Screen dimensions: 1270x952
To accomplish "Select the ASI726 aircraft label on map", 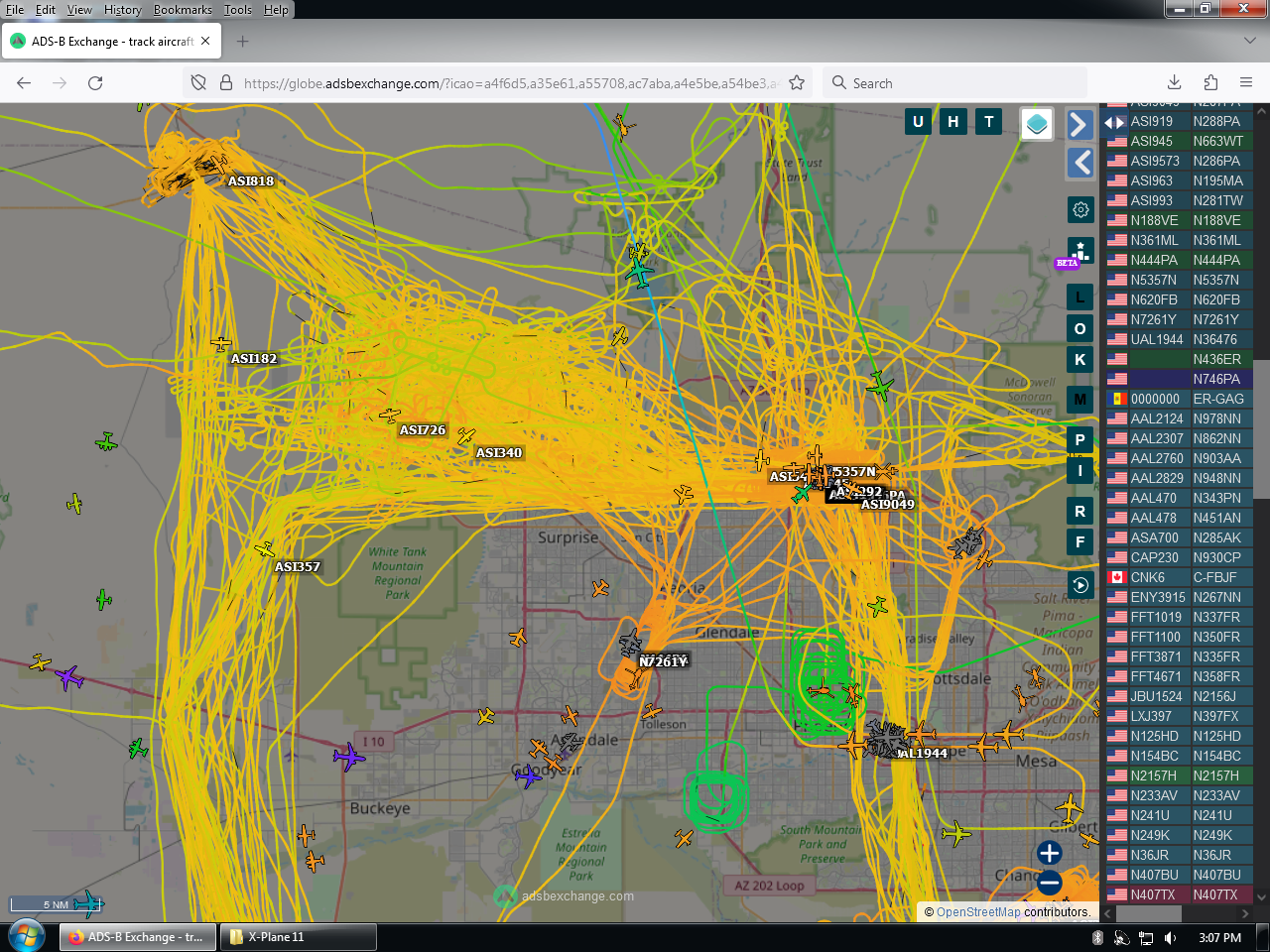I will 423,430.
